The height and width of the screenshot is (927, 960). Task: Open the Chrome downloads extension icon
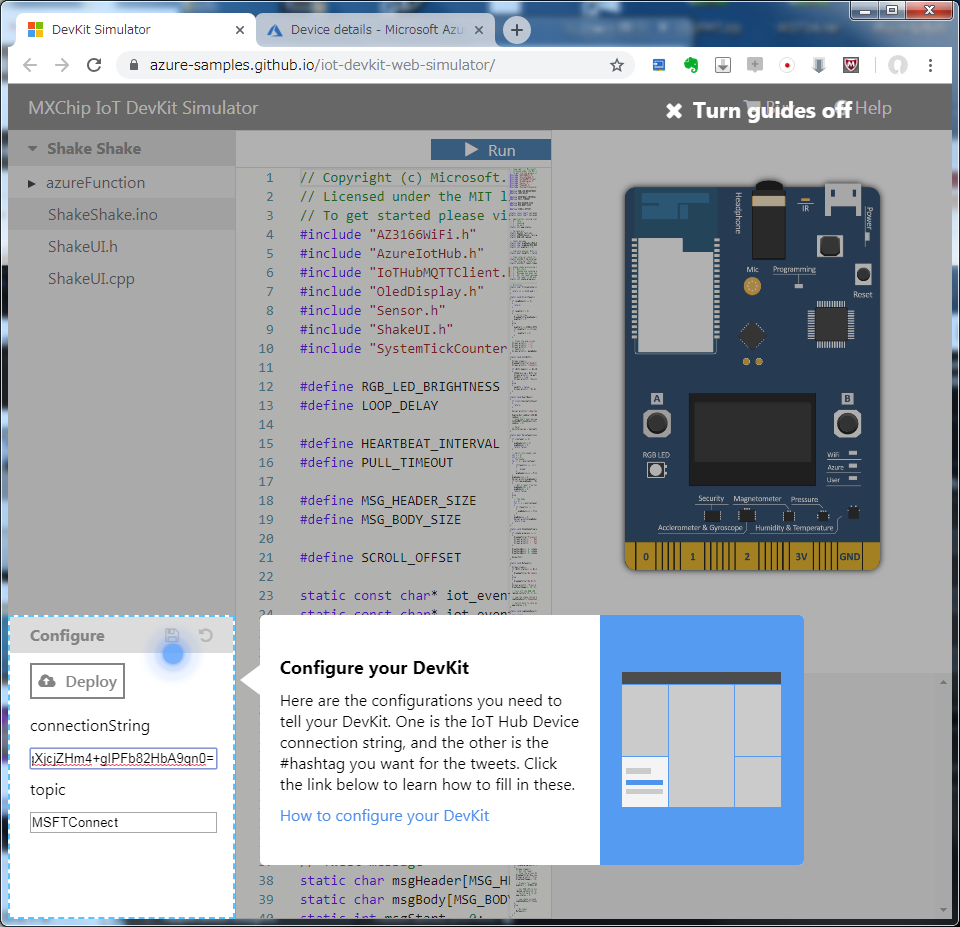[722, 64]
